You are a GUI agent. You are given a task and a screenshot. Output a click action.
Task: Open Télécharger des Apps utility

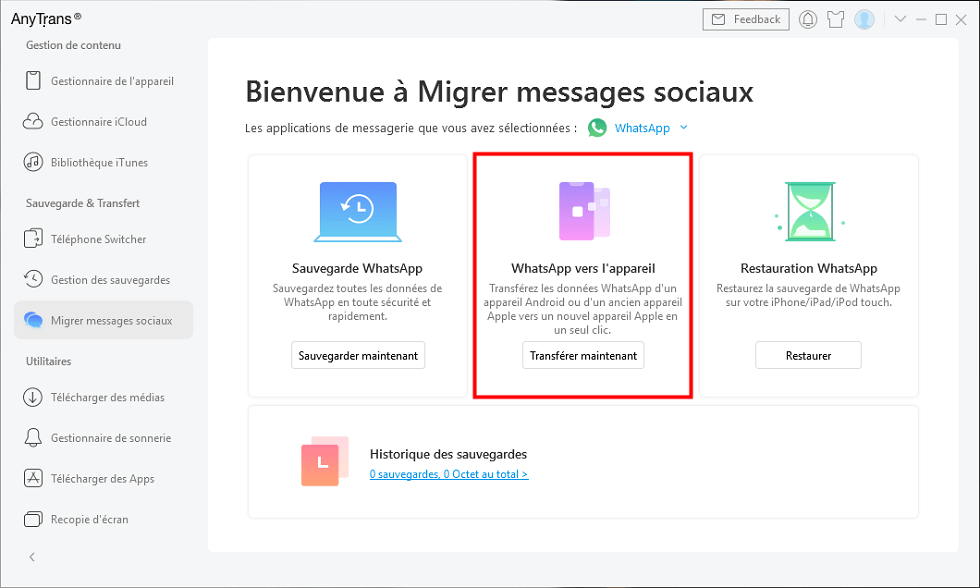pos(104,478)
